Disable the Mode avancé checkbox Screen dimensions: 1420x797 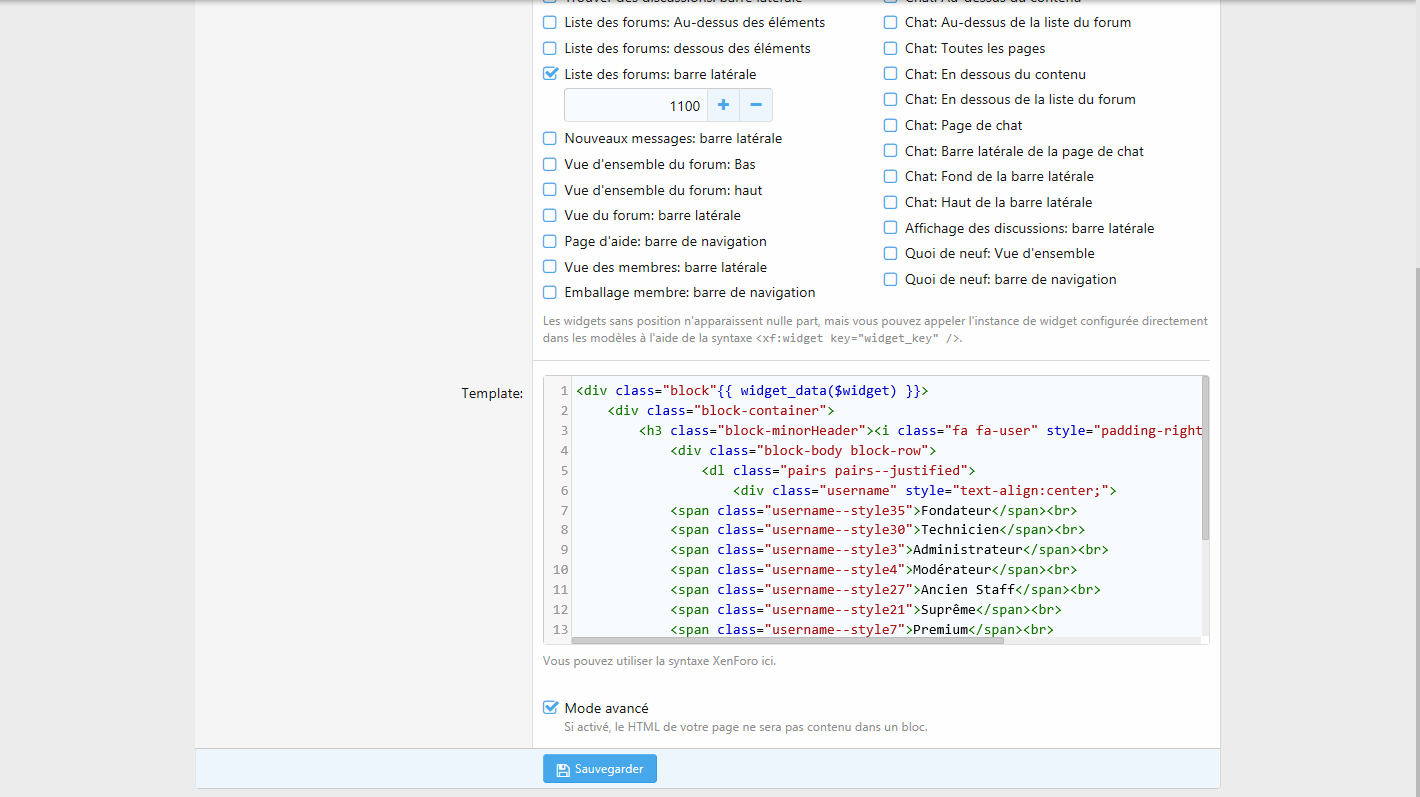(550, 708)
